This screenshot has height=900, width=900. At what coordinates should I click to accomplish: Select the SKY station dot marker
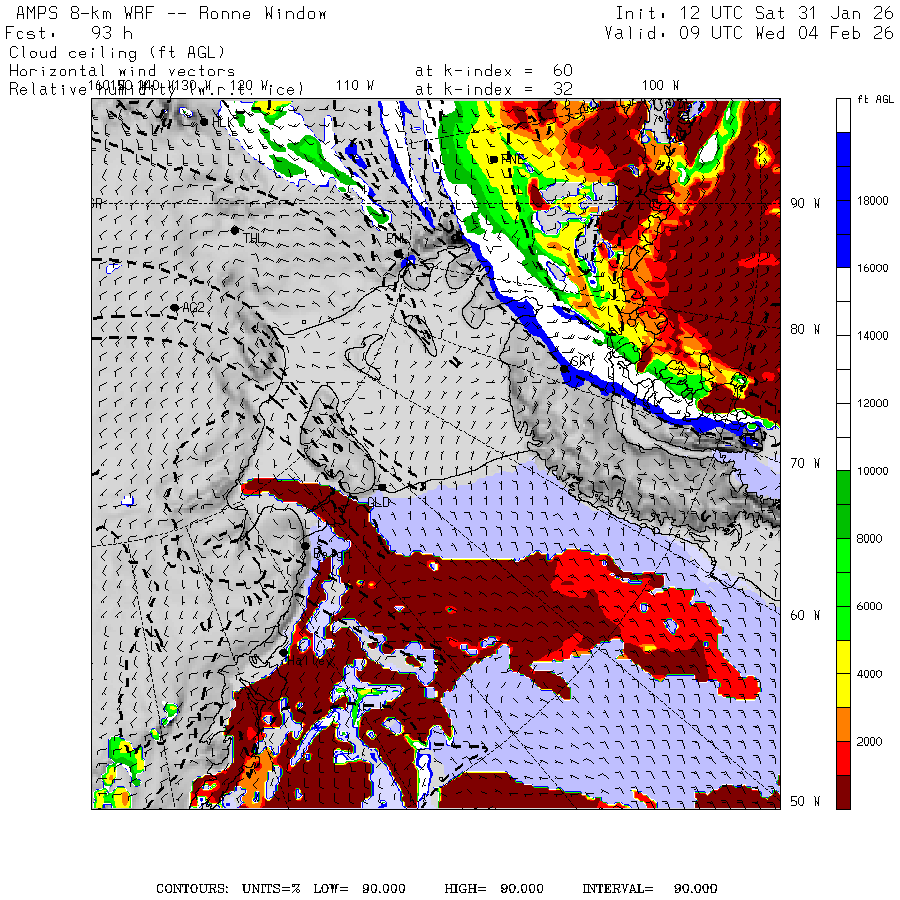(x=565, y=369)
